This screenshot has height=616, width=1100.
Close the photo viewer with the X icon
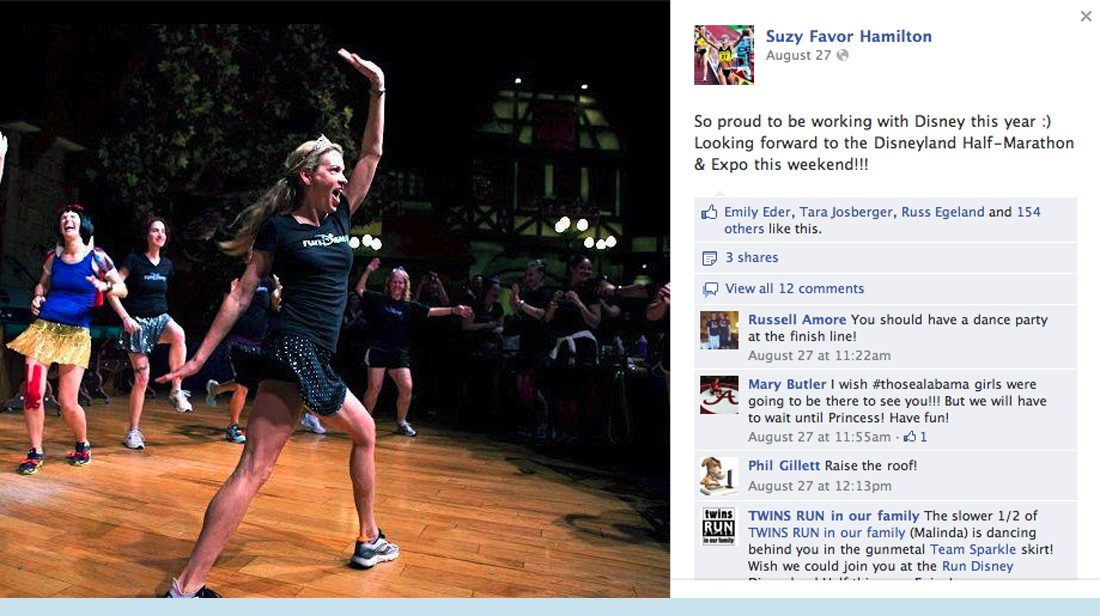coord(1085,16)
